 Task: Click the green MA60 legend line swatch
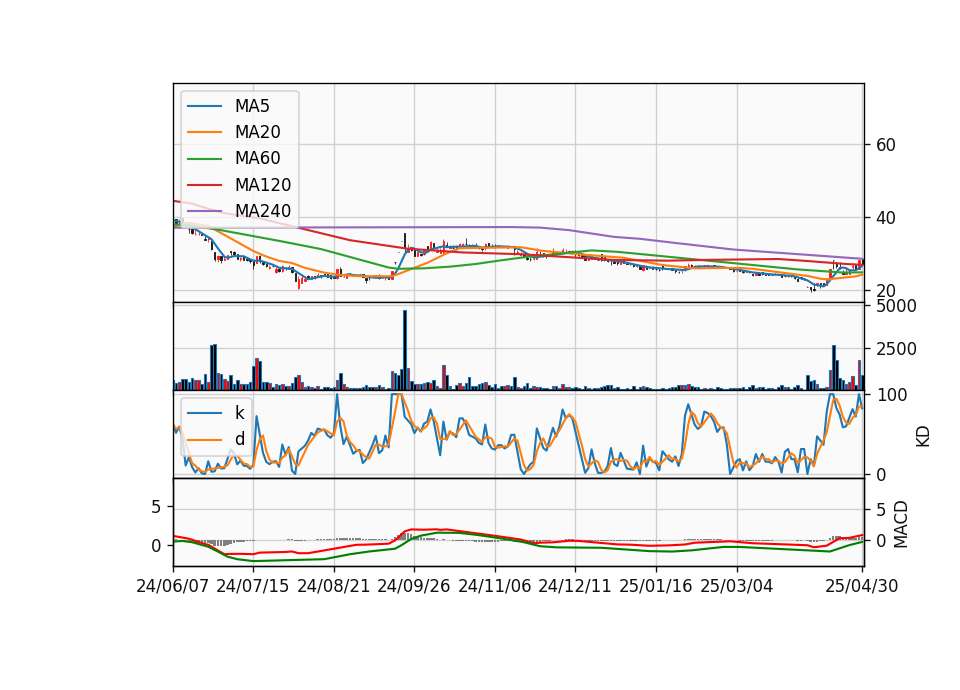[x=204, y=159]
